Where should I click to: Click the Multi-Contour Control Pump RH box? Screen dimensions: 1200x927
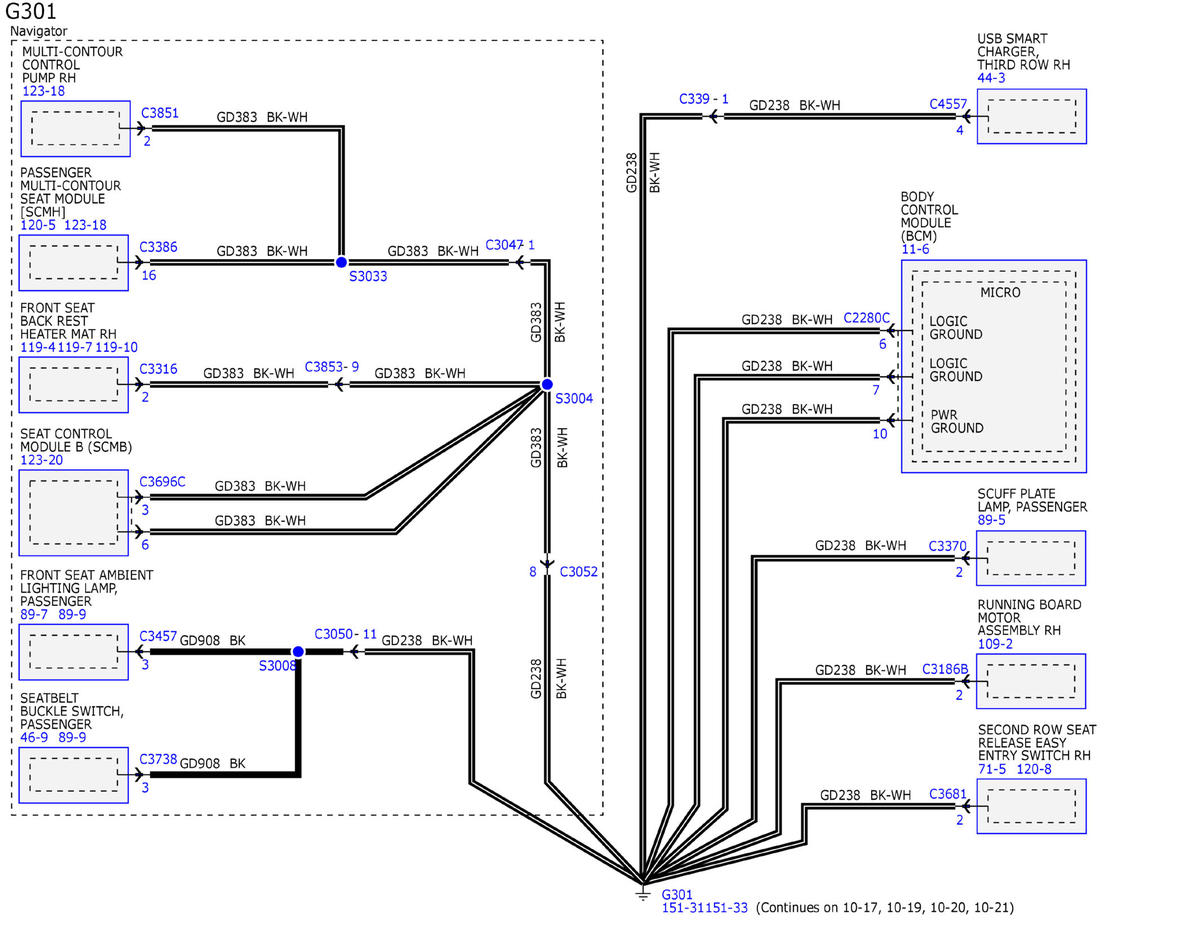click(75, 128)
